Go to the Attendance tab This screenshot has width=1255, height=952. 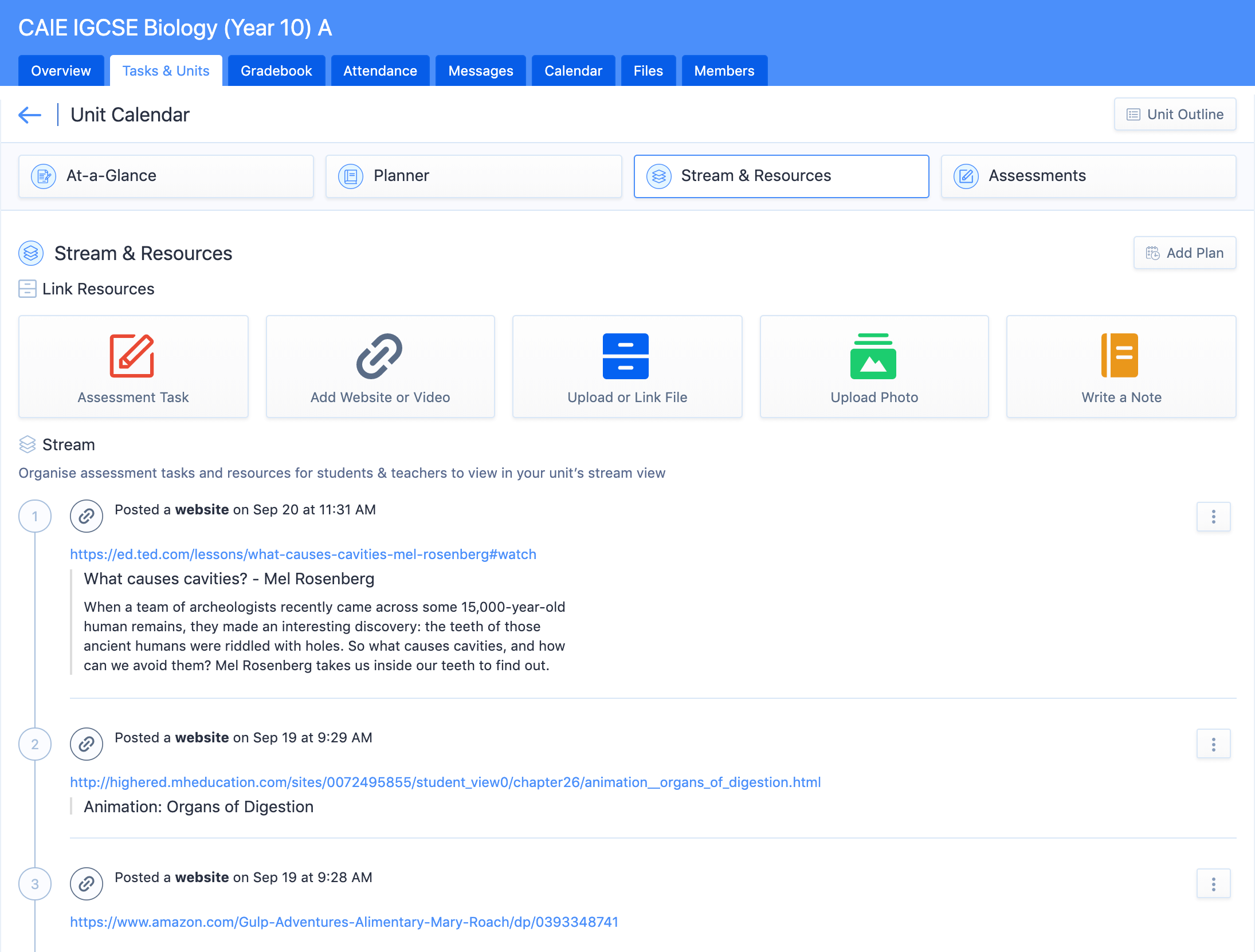pyautogui.click(x=380, y=70)
